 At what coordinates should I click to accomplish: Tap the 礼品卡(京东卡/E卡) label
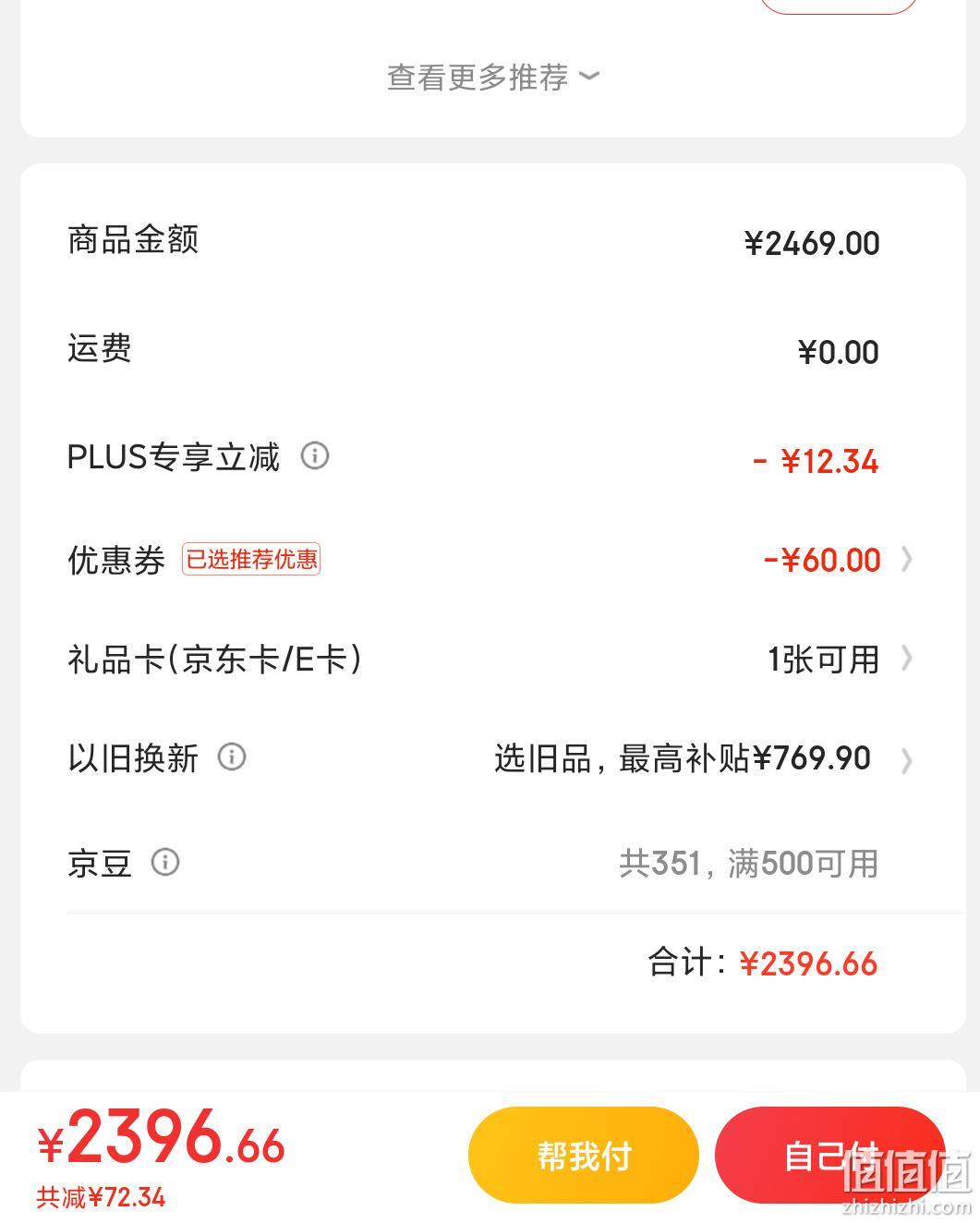pos(214,660)
